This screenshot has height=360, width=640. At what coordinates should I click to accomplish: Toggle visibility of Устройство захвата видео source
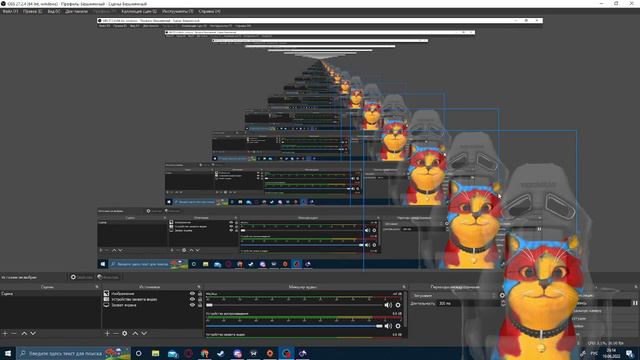click(192, 299)
